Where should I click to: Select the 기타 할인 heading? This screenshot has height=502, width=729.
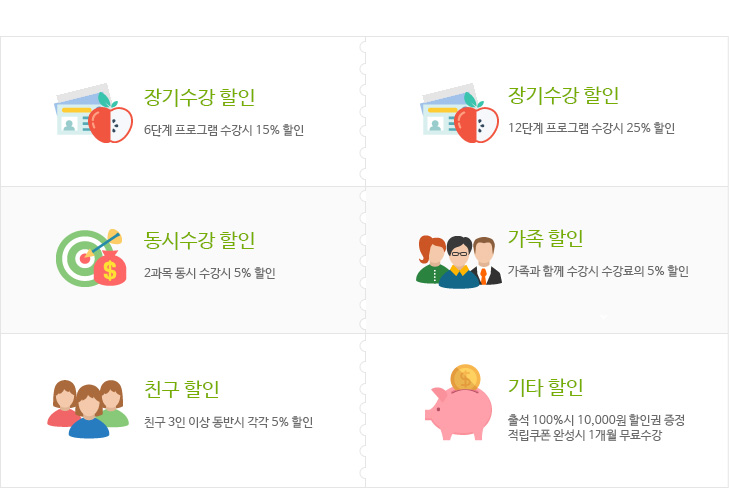click(545, 387)
